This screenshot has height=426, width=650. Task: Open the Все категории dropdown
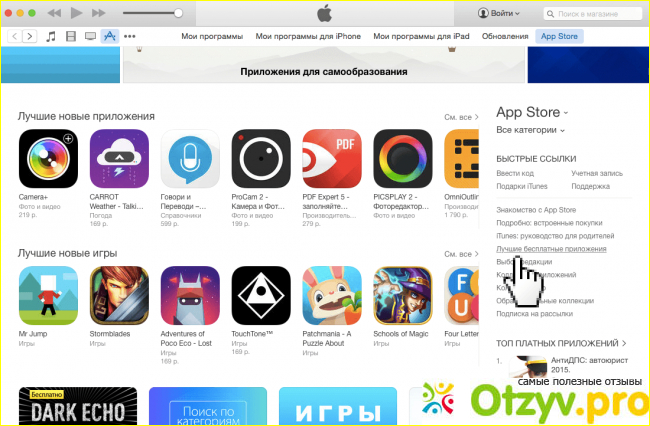(x=530, y=130)
